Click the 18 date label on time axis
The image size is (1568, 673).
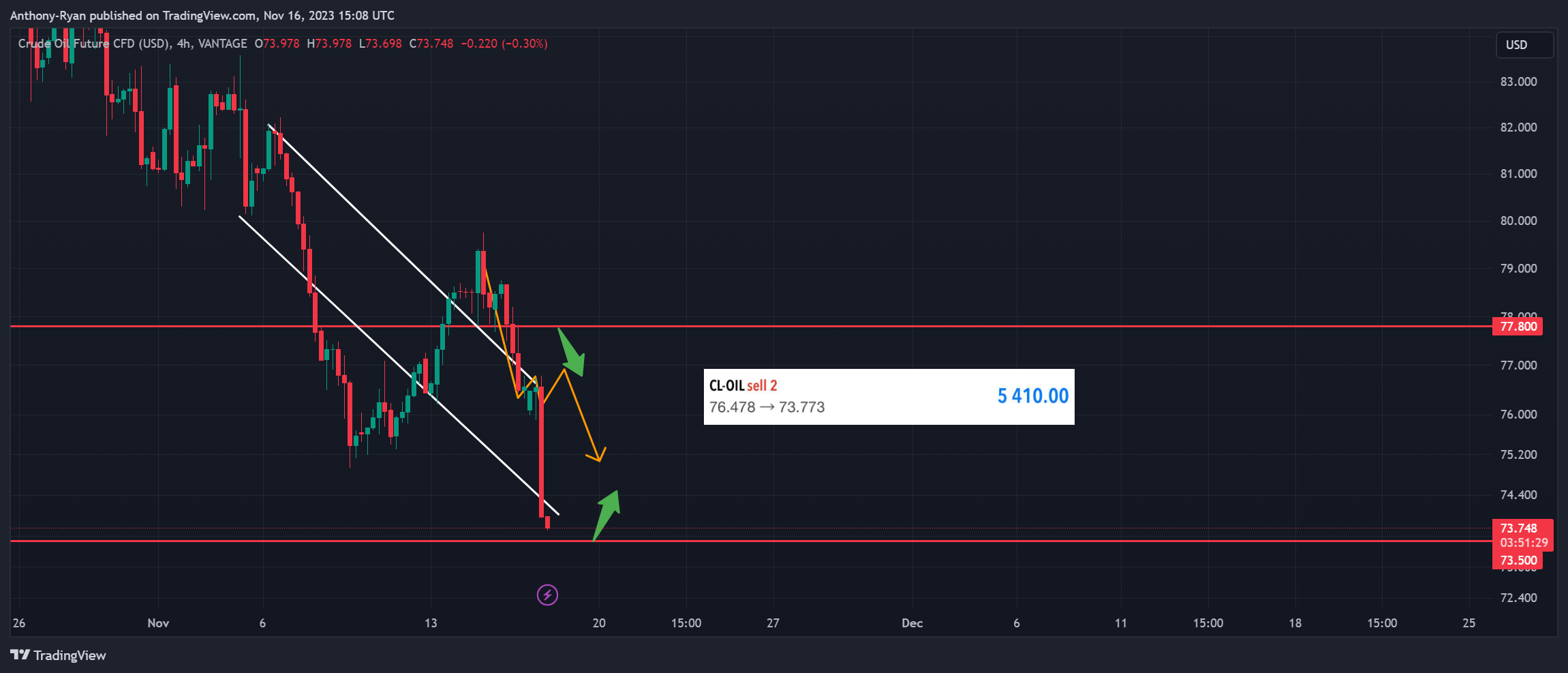(x=1295, y=623)
